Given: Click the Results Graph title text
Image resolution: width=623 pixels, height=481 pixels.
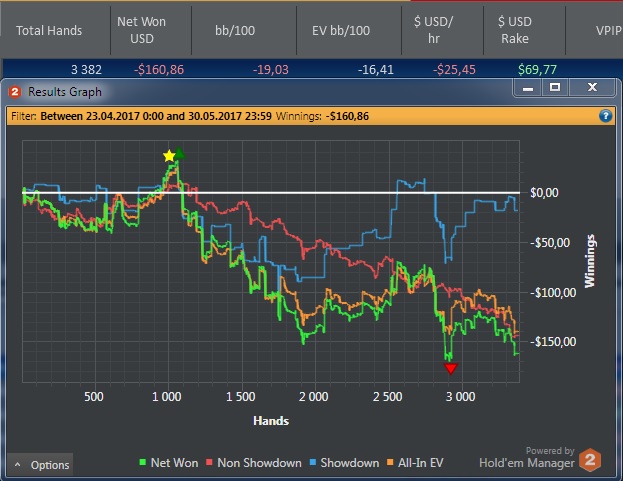Looking at the screenshot, I should coord(65,92).
